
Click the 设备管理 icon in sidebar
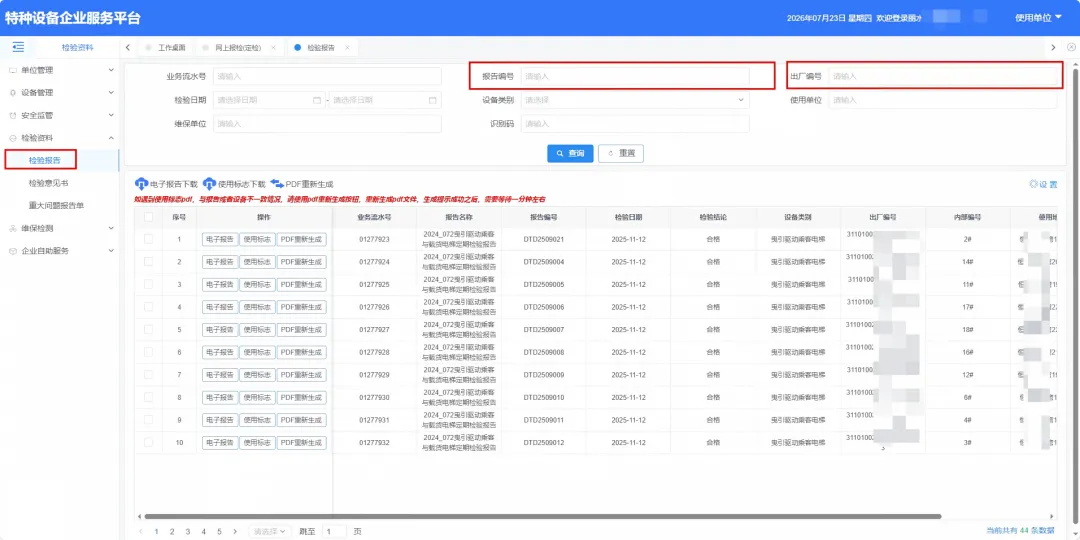click(12, 92)
